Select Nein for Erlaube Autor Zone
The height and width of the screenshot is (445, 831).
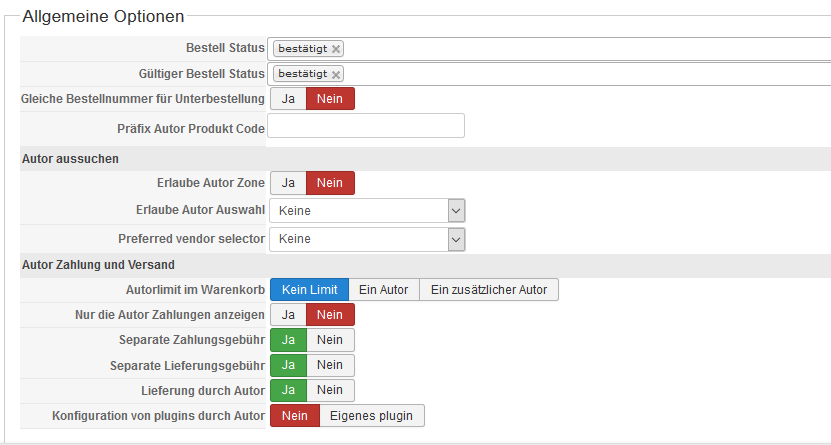(330, 183)
